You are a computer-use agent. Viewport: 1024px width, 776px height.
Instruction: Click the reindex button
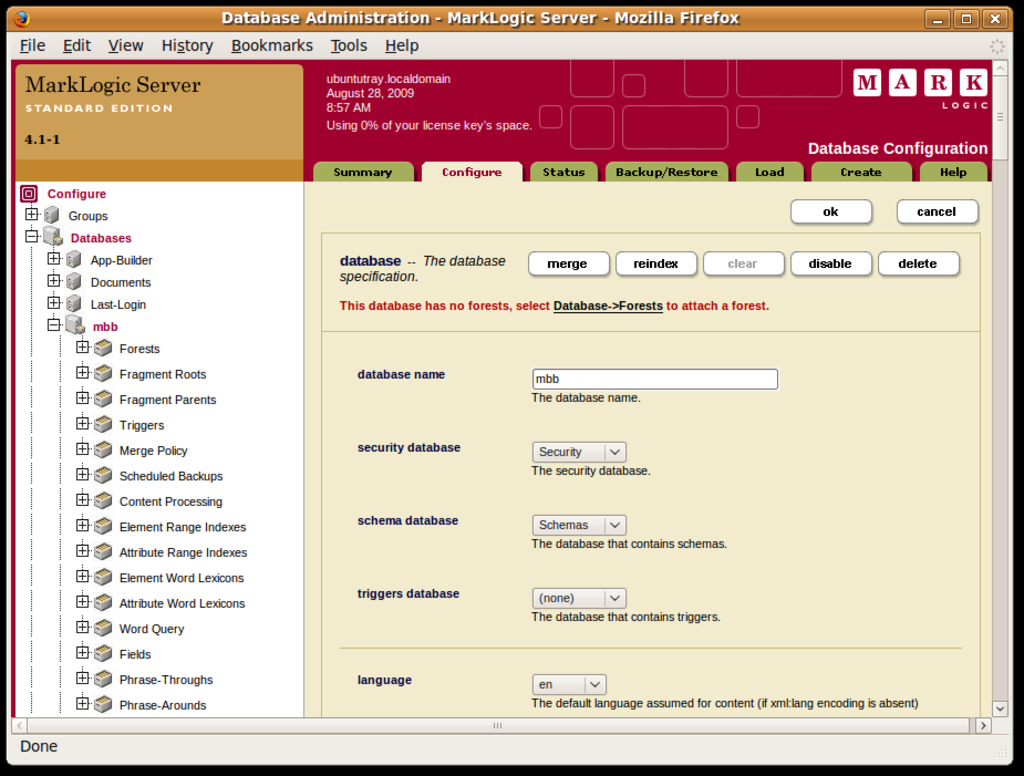(x=656, y=264)
